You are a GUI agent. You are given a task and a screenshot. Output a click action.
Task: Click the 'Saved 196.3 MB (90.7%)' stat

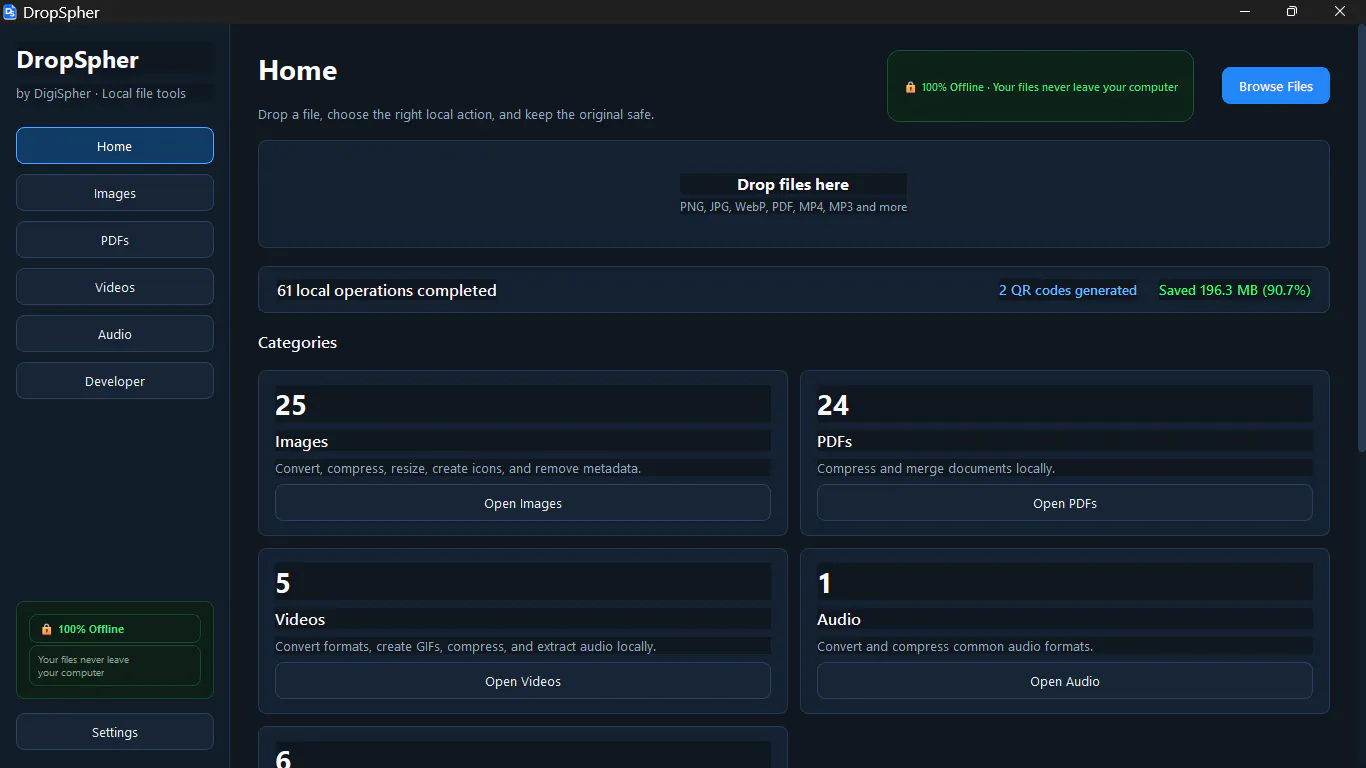(1234, 290)
